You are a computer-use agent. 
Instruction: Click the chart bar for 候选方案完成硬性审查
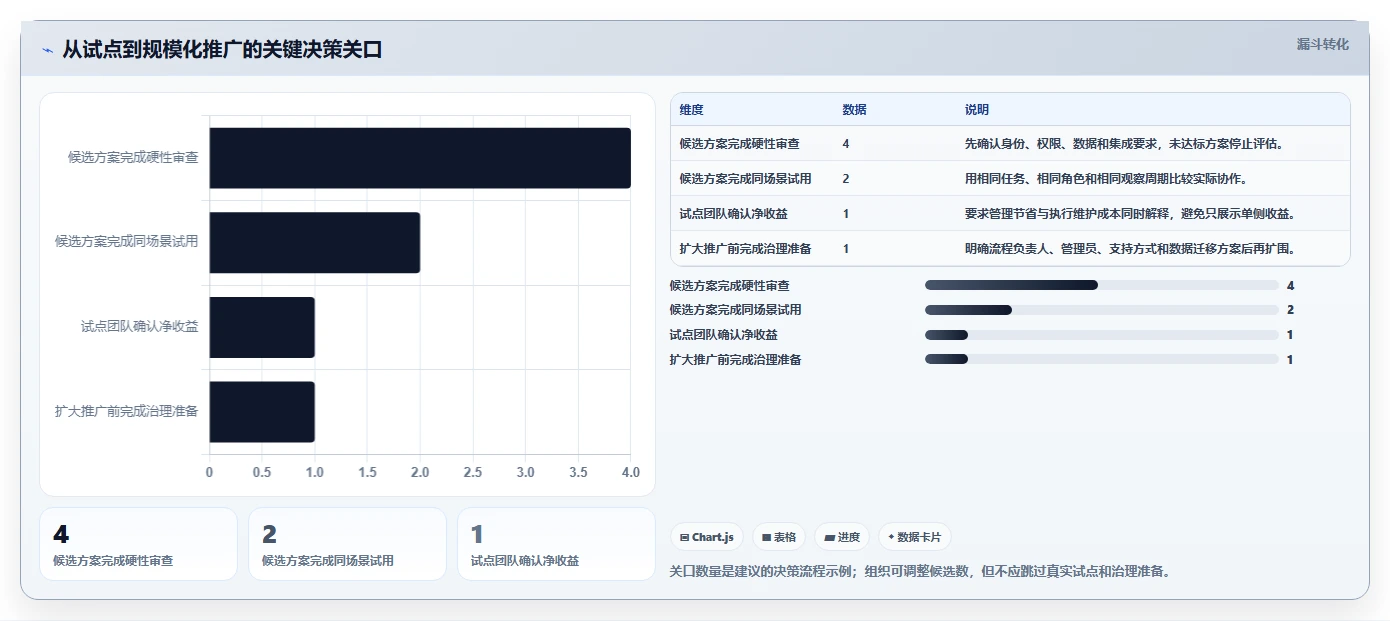point(420,158)
